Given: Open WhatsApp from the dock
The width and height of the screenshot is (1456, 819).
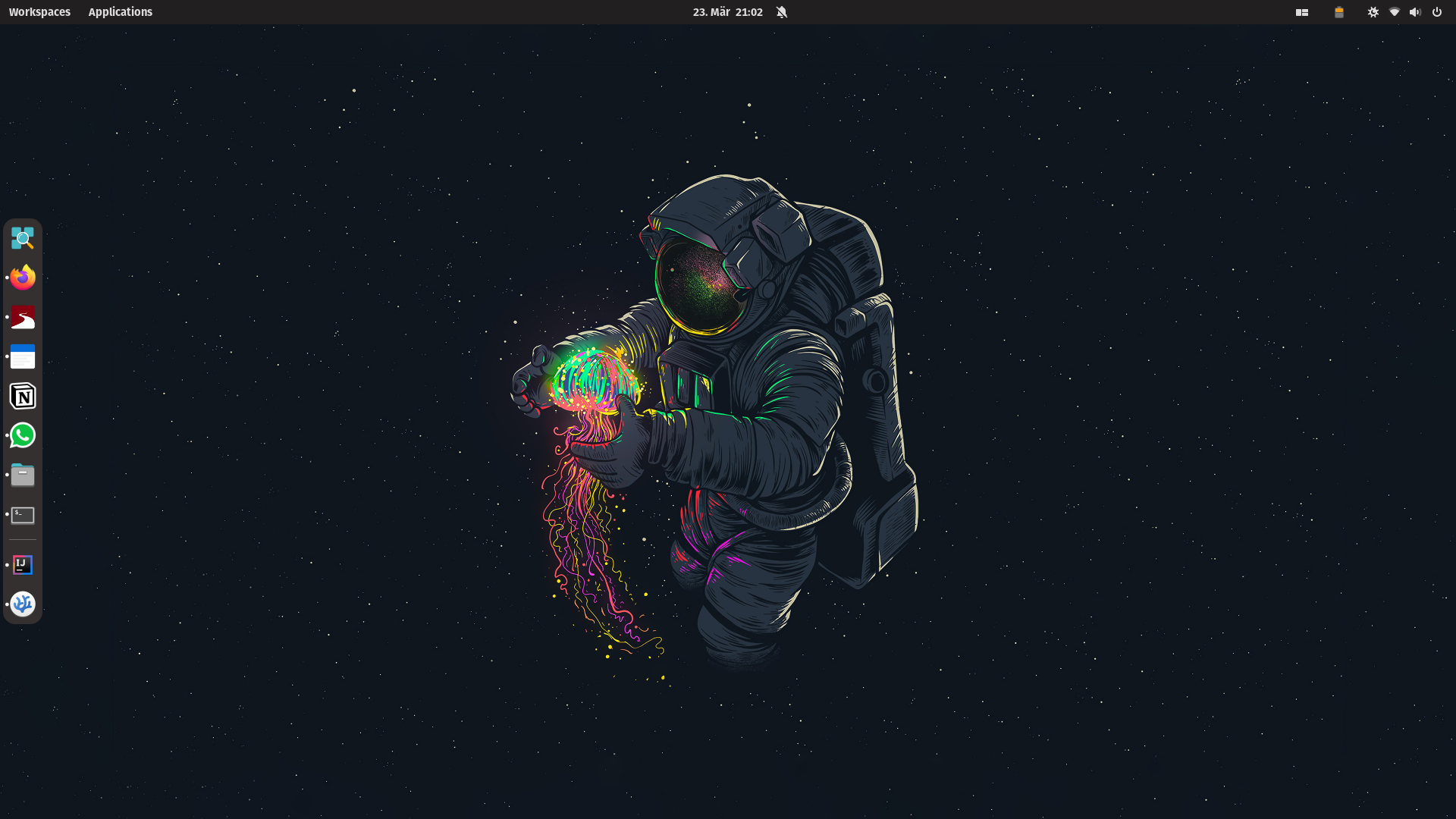Looking at the screenshot, I should pos(23,435).
